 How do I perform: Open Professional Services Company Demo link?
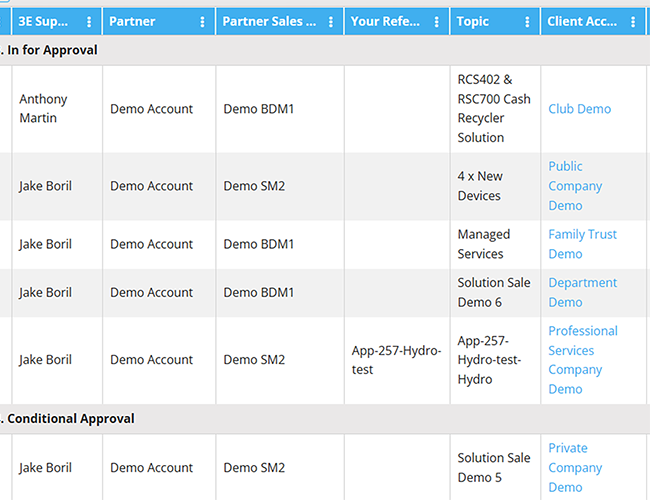(x=583, y=360)
